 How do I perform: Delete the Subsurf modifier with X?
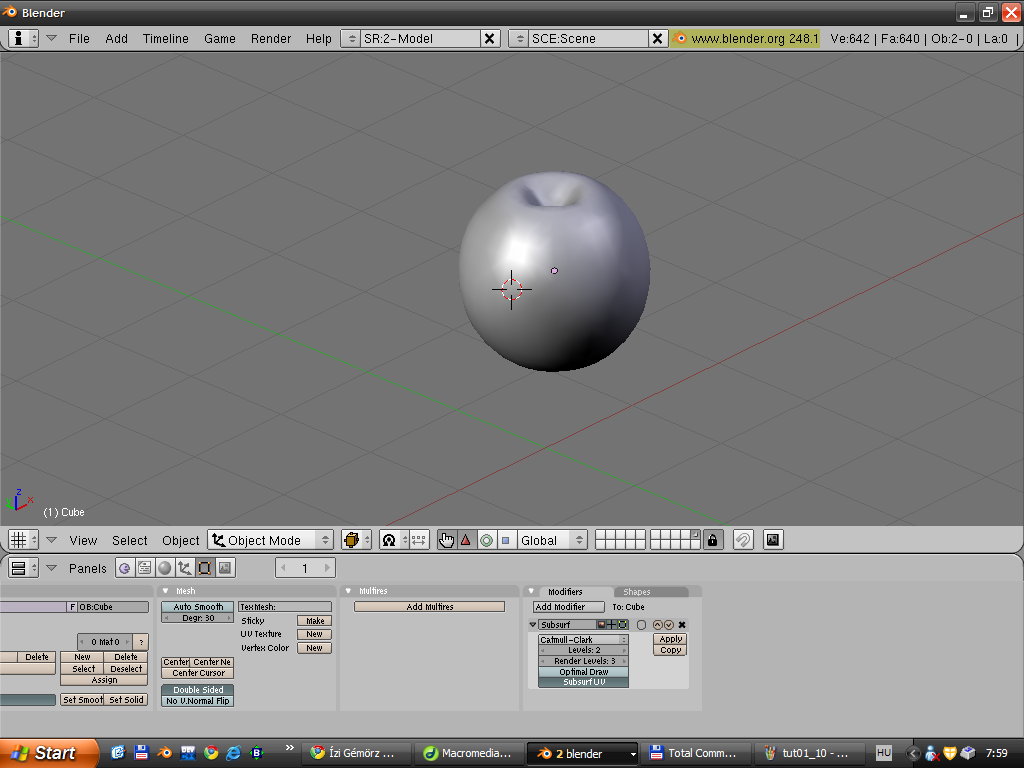682,625
